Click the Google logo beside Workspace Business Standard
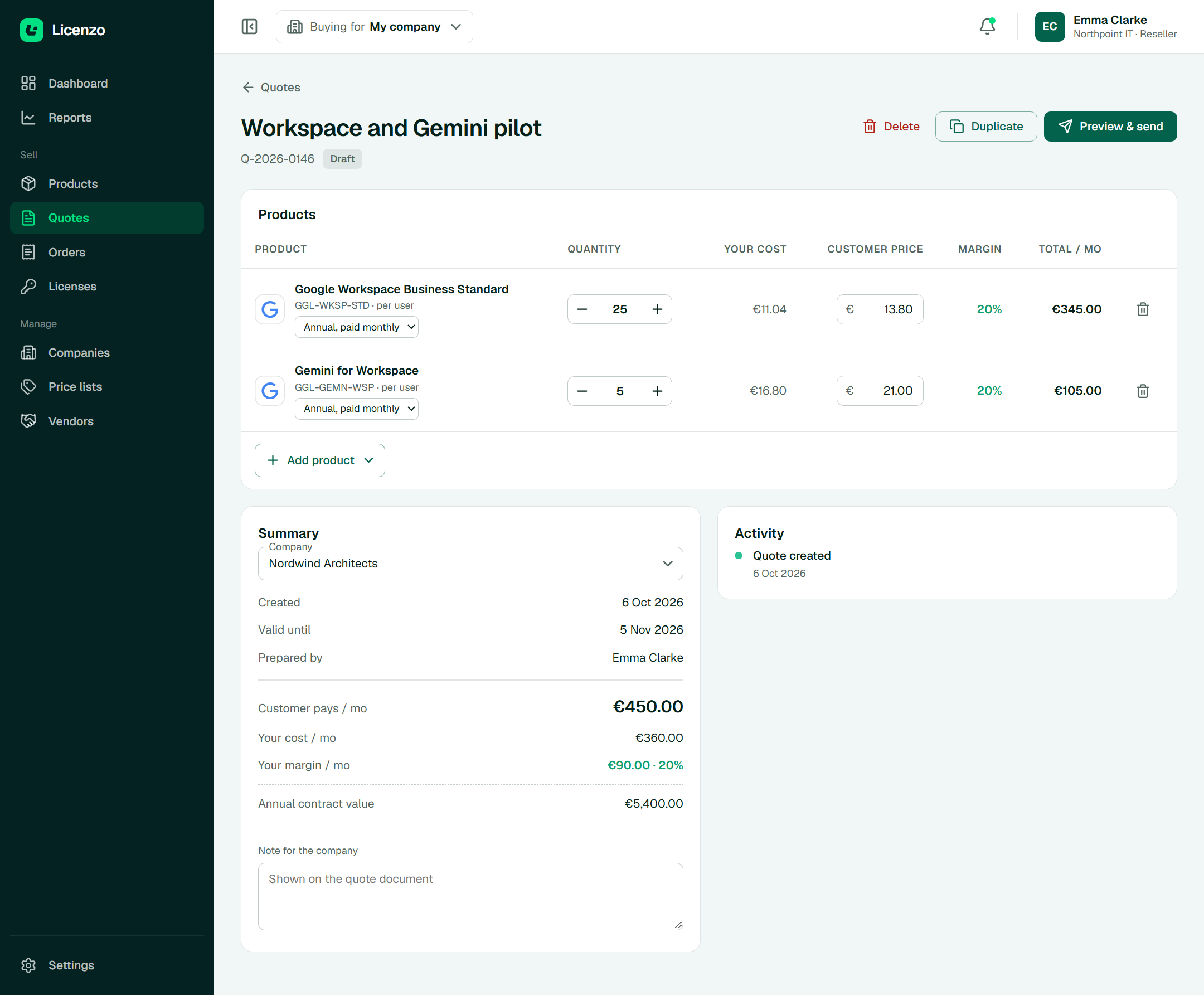Viewport: 1204px width, 995px height. pos(269,309)
